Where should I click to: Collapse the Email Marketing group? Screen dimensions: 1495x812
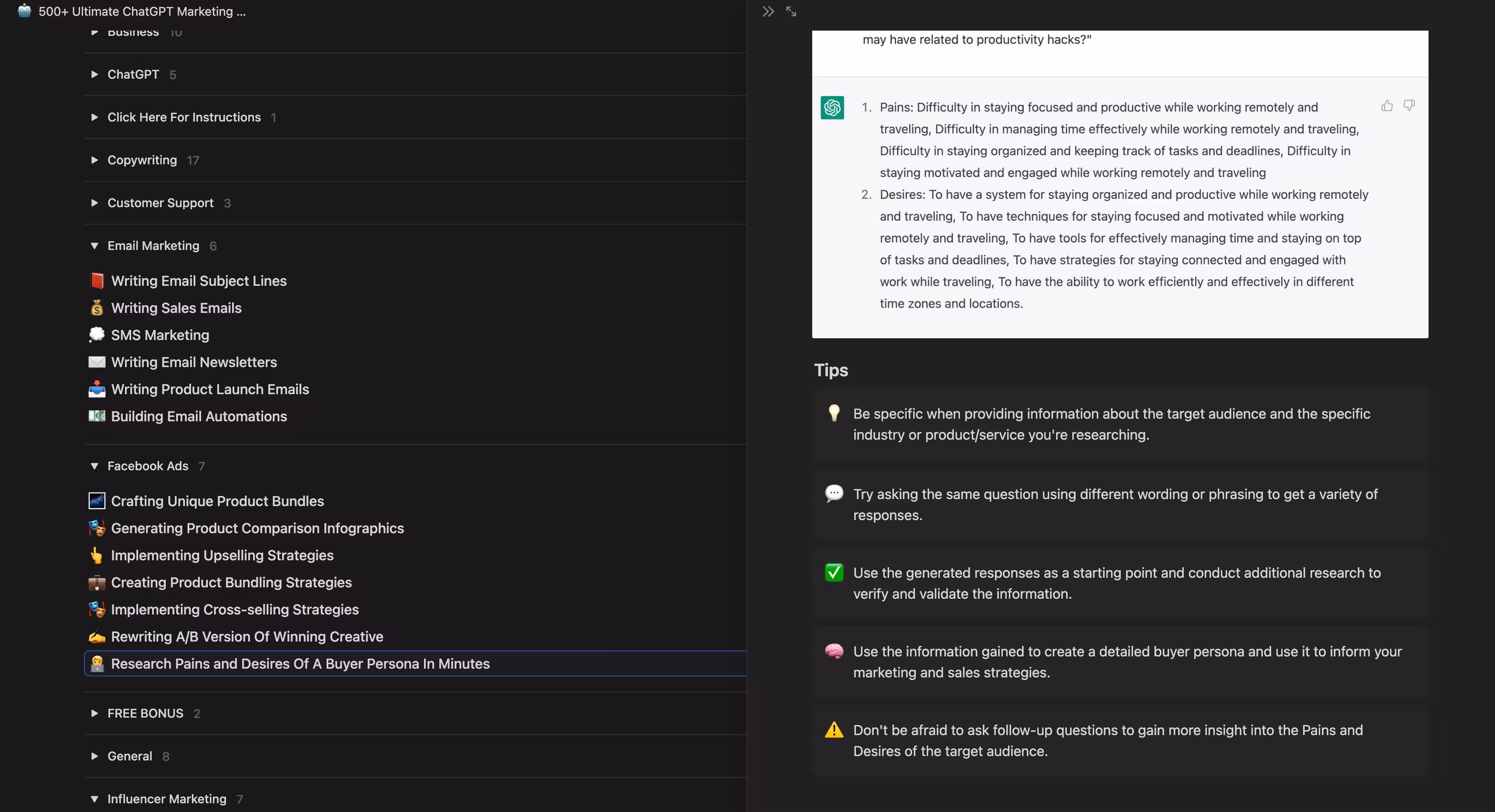pyautogui.click(x=94, y=246)
